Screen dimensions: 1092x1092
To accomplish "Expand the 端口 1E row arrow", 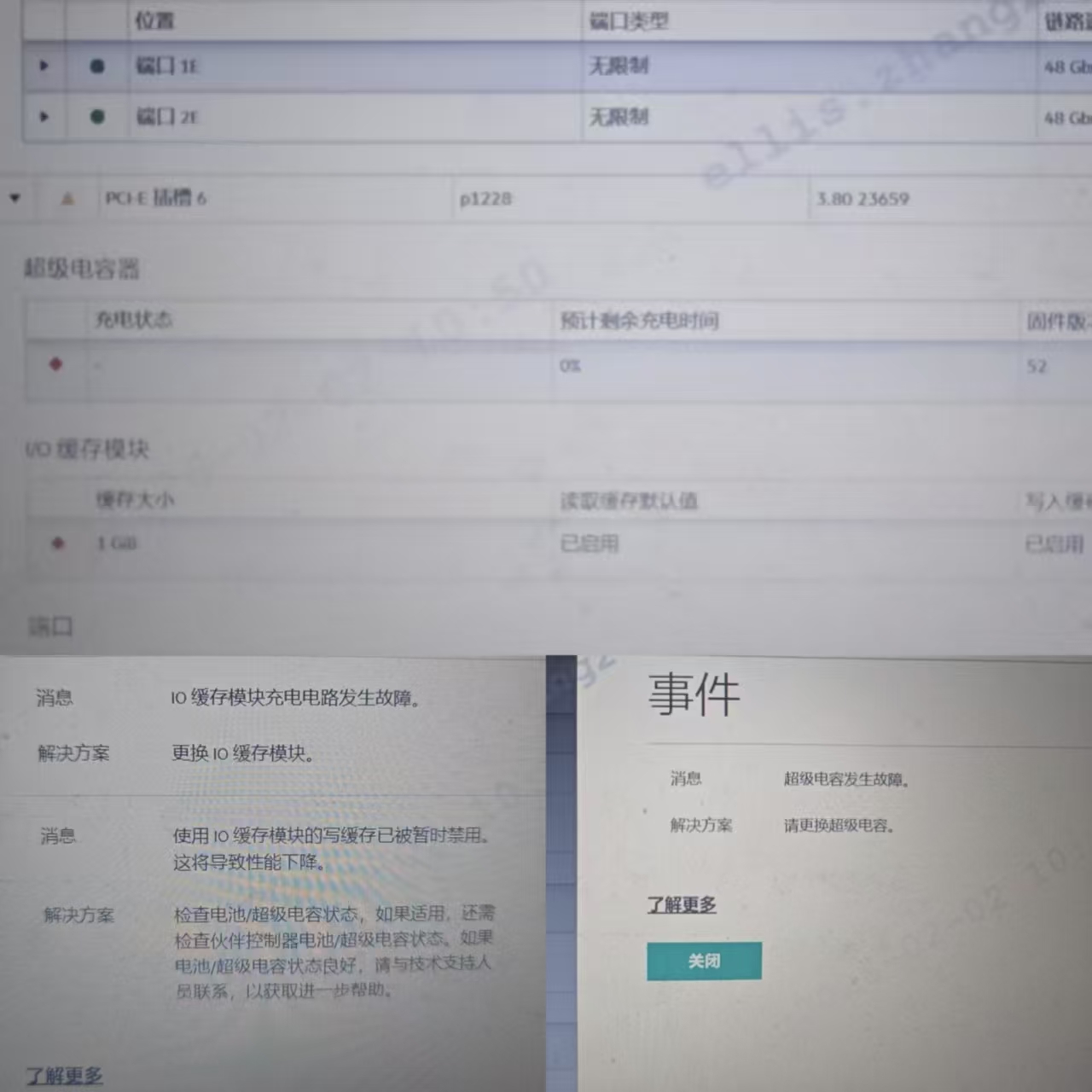I will (x=44, y=66).
